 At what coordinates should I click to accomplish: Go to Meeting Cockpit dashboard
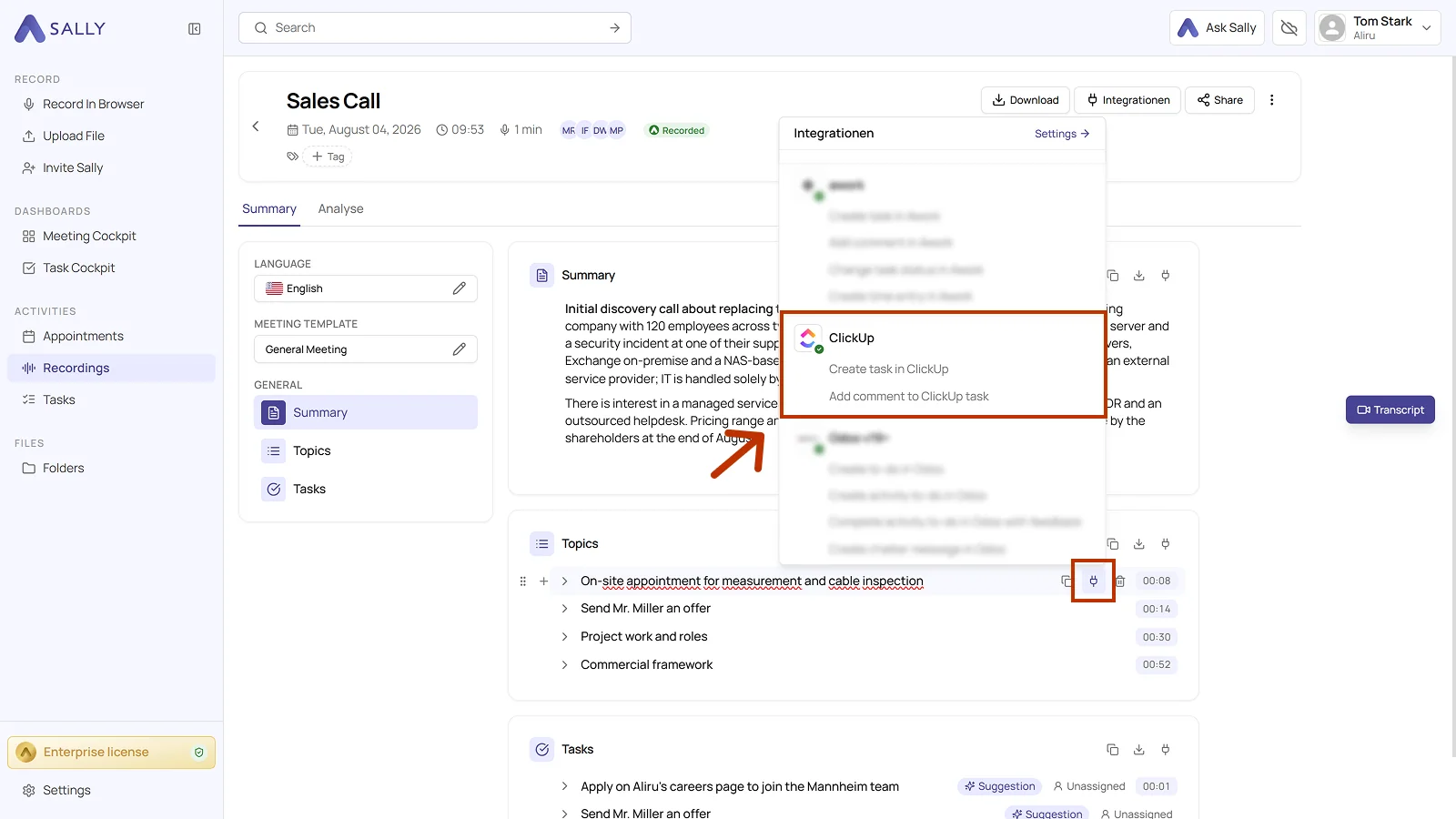pos(111,237)
